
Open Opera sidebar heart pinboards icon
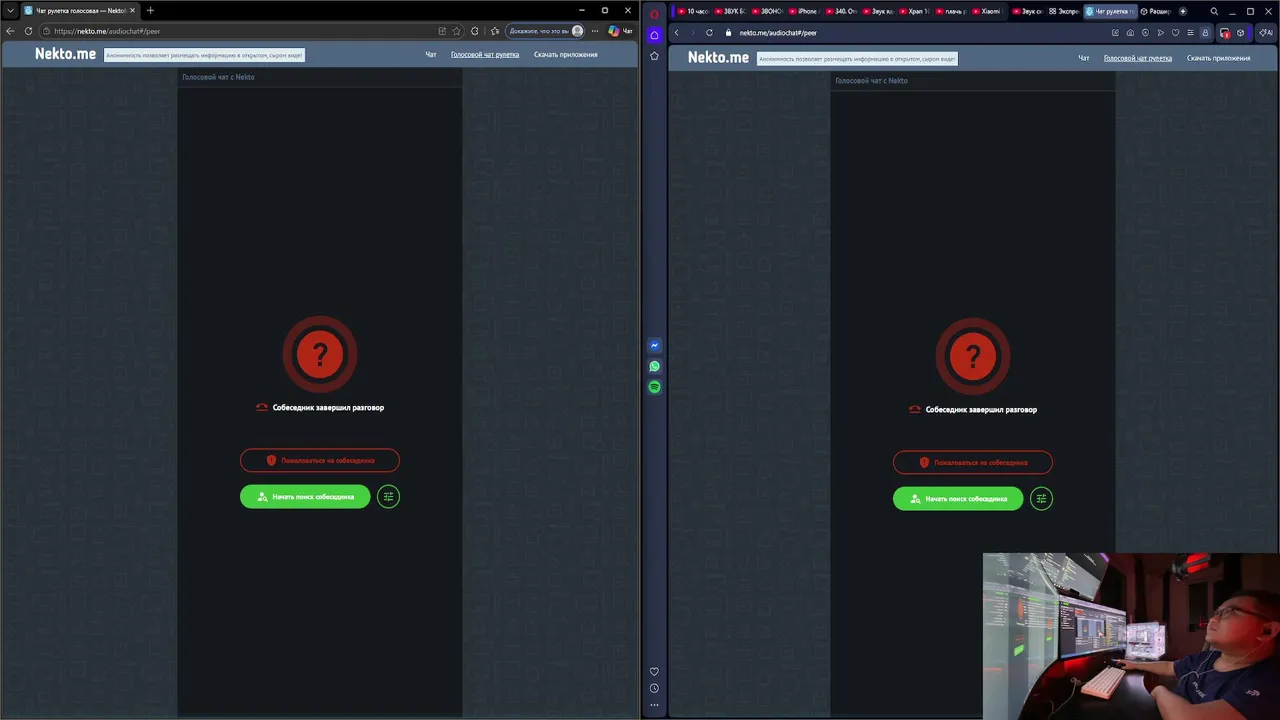654,671
